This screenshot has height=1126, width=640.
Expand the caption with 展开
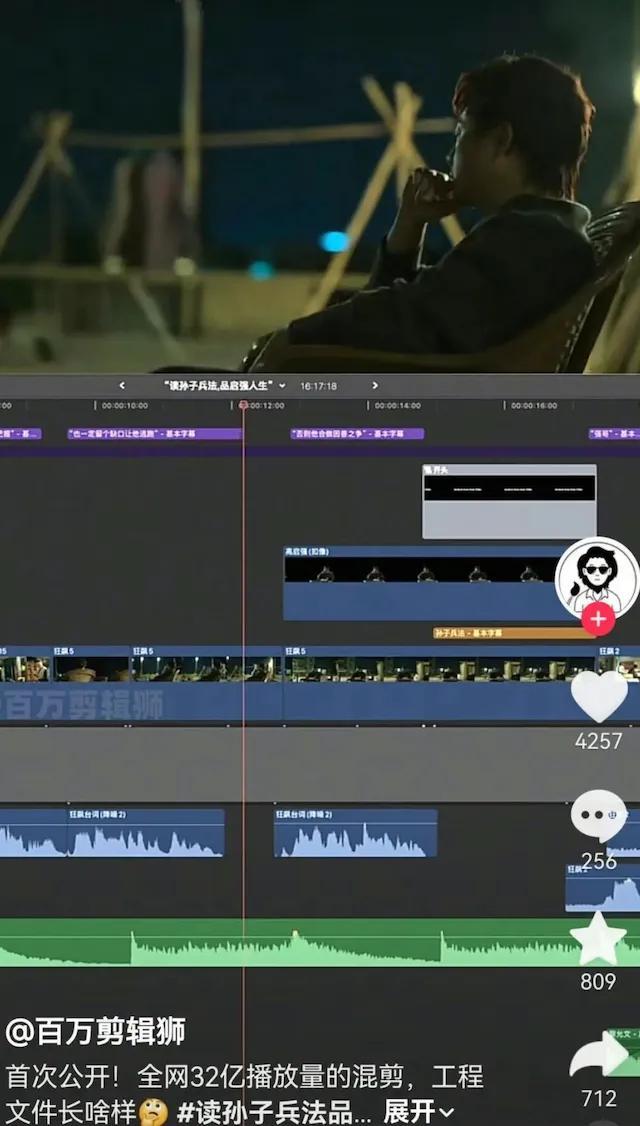419,1111
